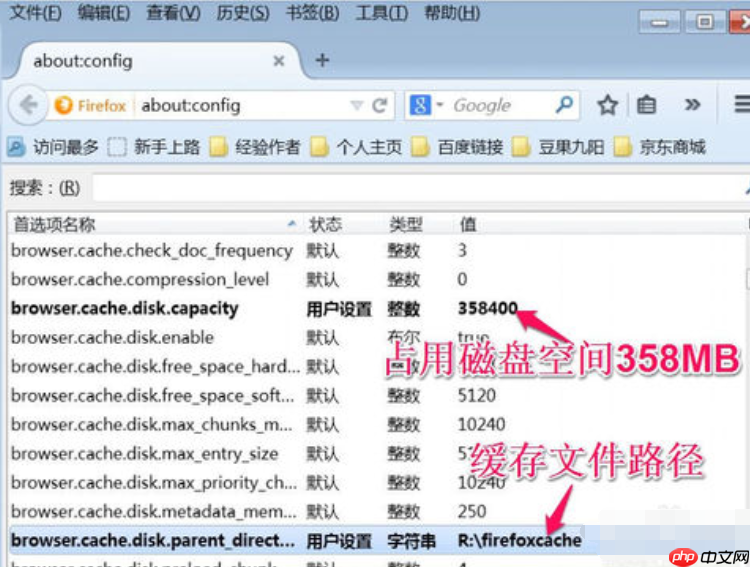Open the hamburger menu

(742, 104)
